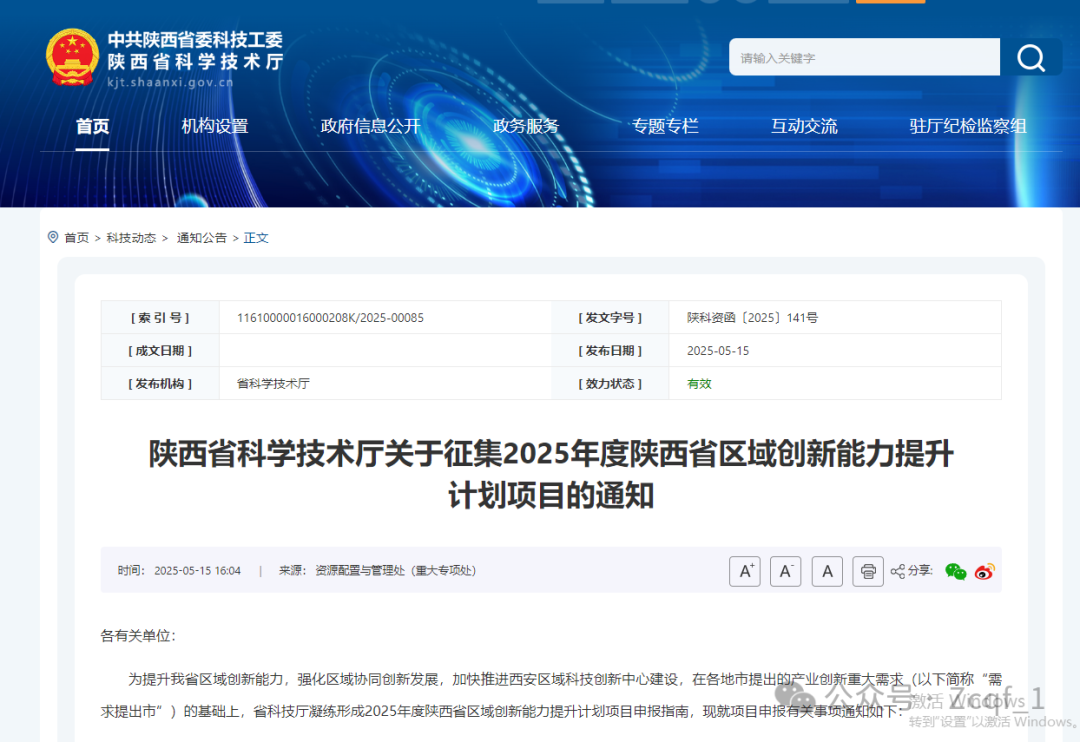The width and height of the screenshot is (1080, 742).
Task: Open the 机构设置 navigation menu
Action: pos(214,126)
